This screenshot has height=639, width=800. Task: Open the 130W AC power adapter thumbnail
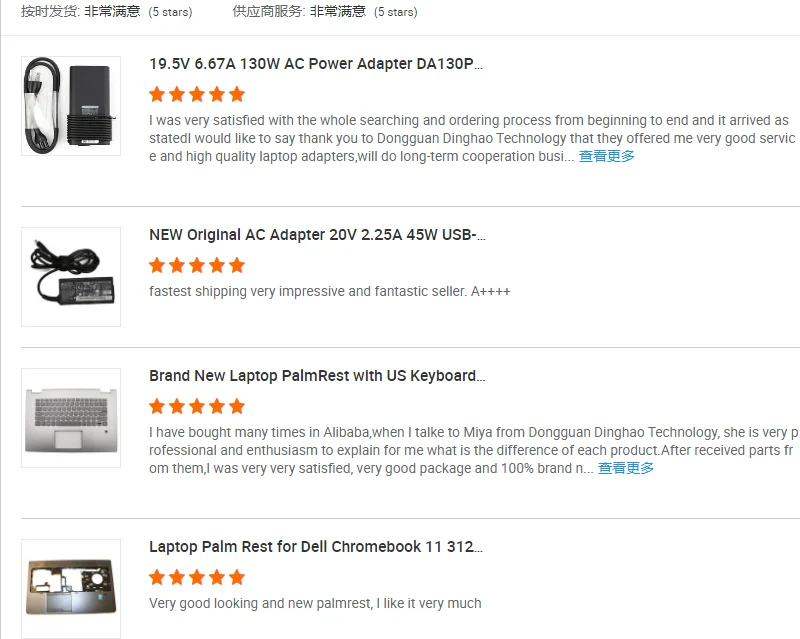click(x=71, y=106)
